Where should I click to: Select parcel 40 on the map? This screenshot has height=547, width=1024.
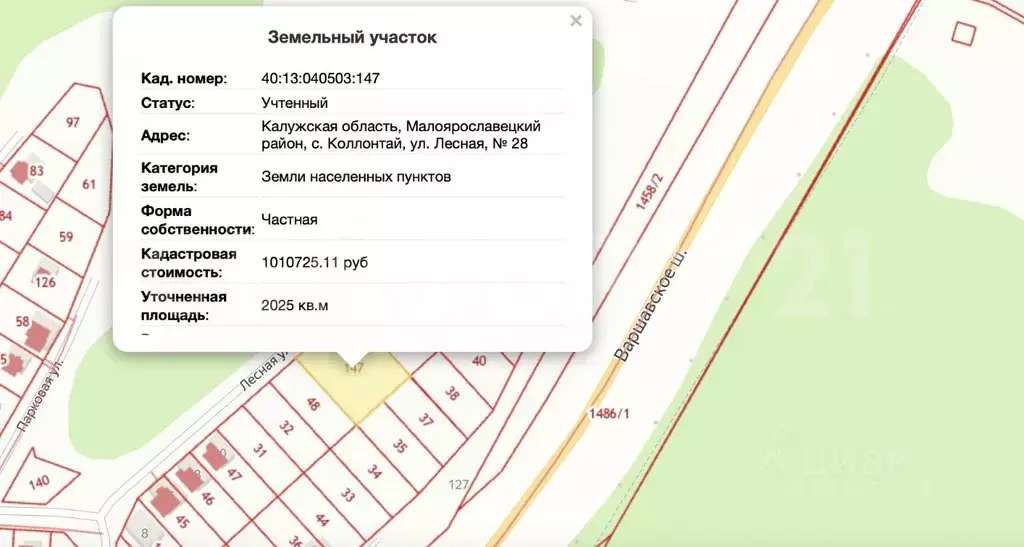pyautogui.click(x=479, y=360)
